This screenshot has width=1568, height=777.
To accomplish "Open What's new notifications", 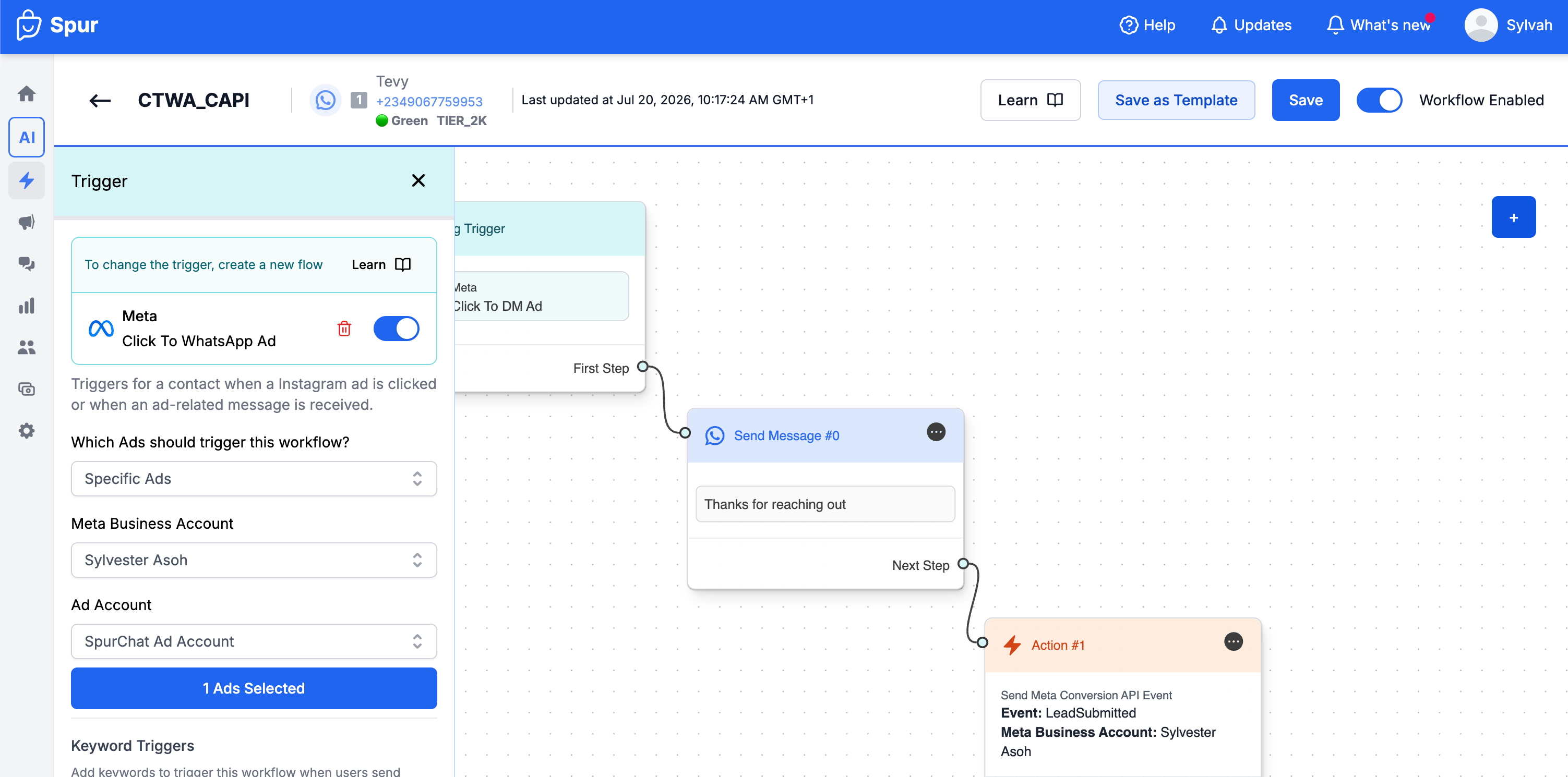I will pyautogui.click(x=1380, y=25).
